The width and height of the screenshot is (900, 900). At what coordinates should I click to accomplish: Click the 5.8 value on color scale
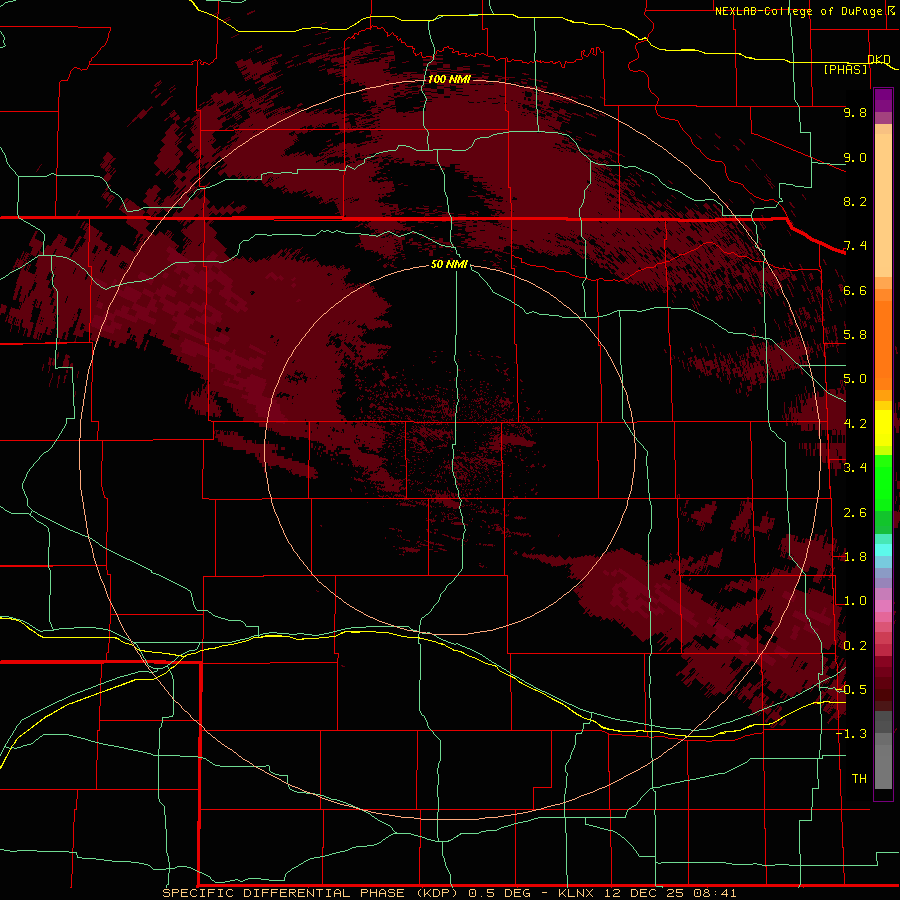pyautogui.click(x=855, y=335)
